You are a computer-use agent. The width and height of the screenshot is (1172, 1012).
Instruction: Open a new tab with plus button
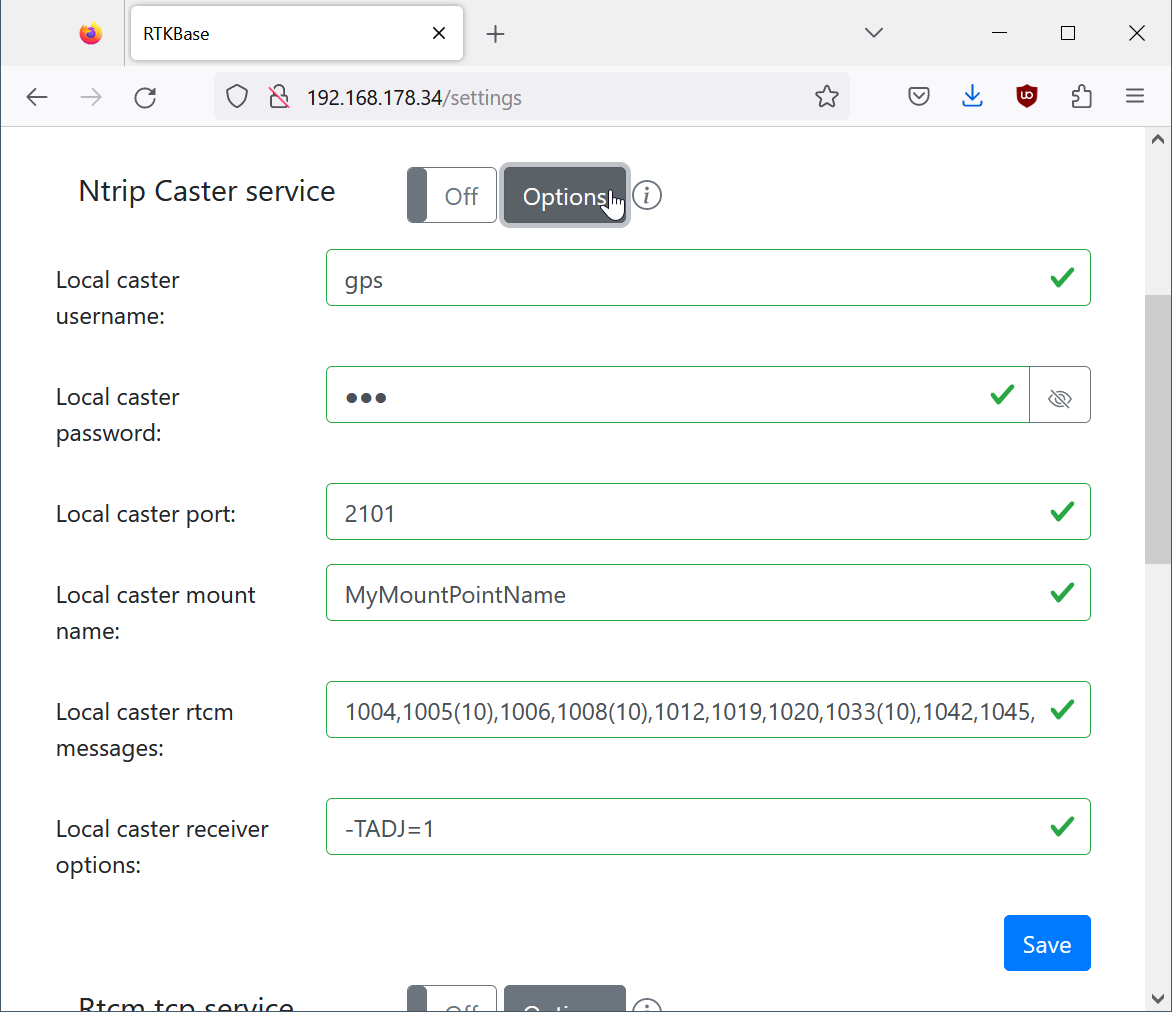coord(495,34)
